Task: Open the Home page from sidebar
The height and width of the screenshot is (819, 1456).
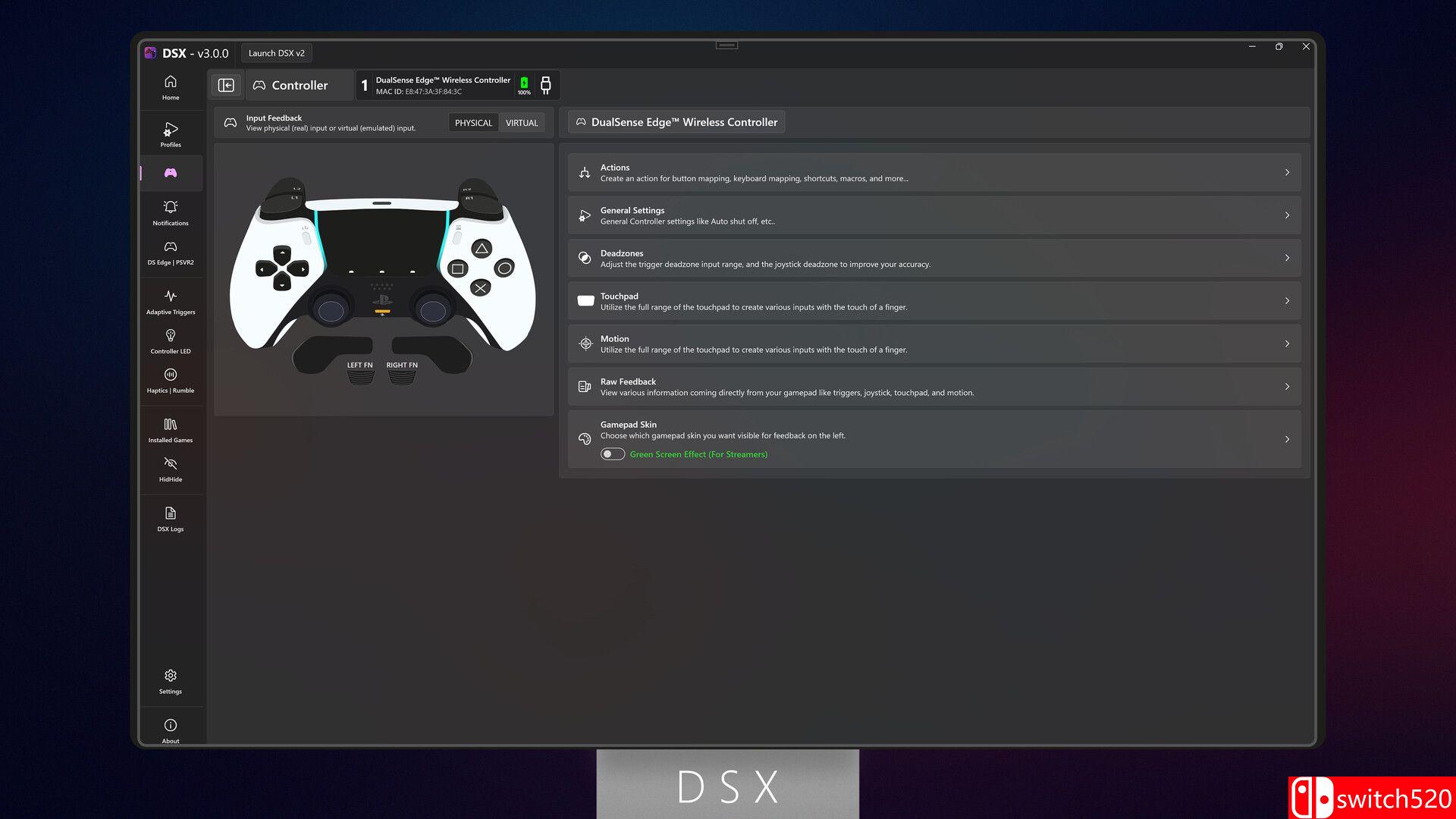Action: (x=171, y=87)
